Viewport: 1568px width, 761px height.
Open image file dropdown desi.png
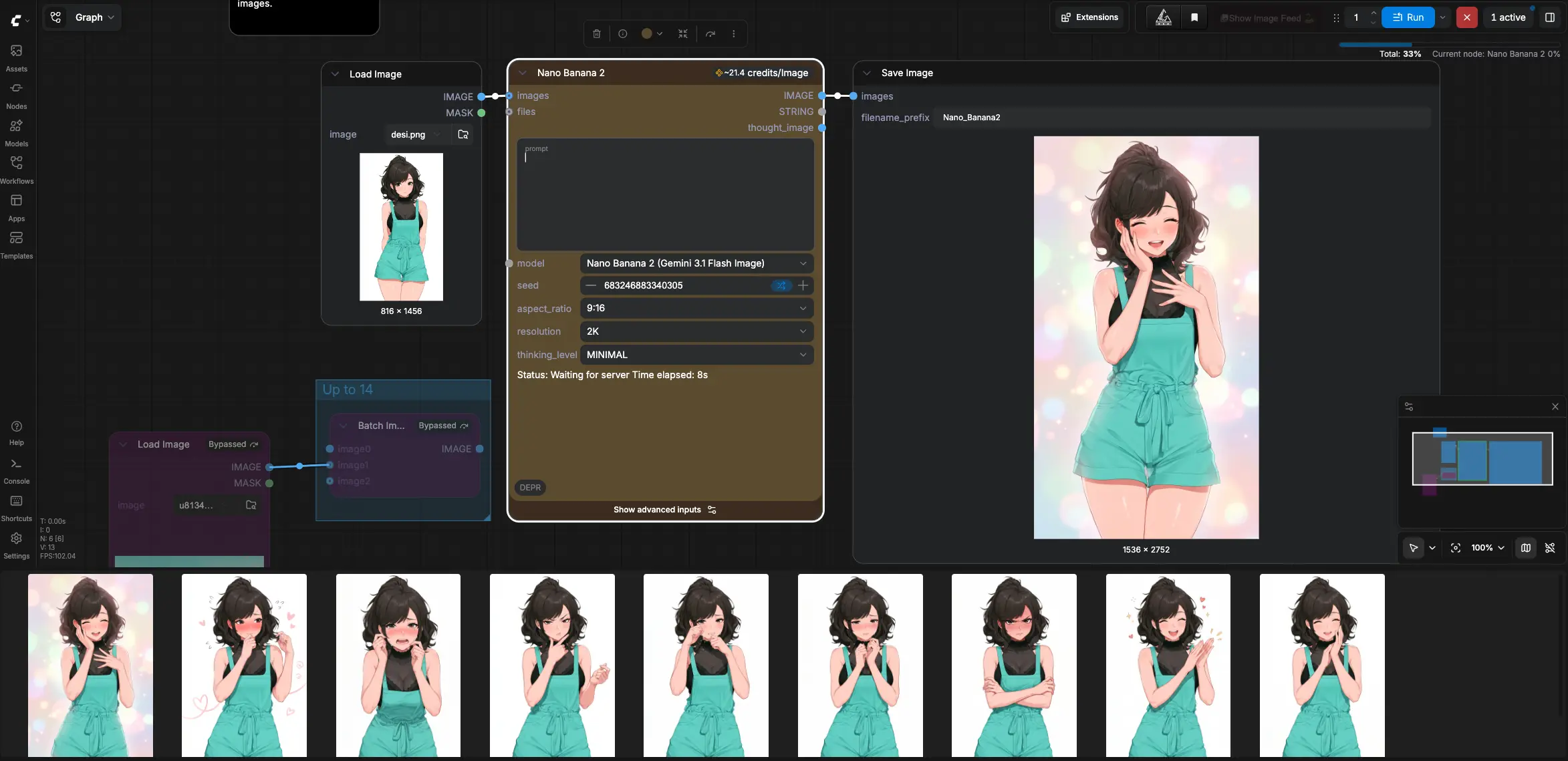tap(416, 134)
